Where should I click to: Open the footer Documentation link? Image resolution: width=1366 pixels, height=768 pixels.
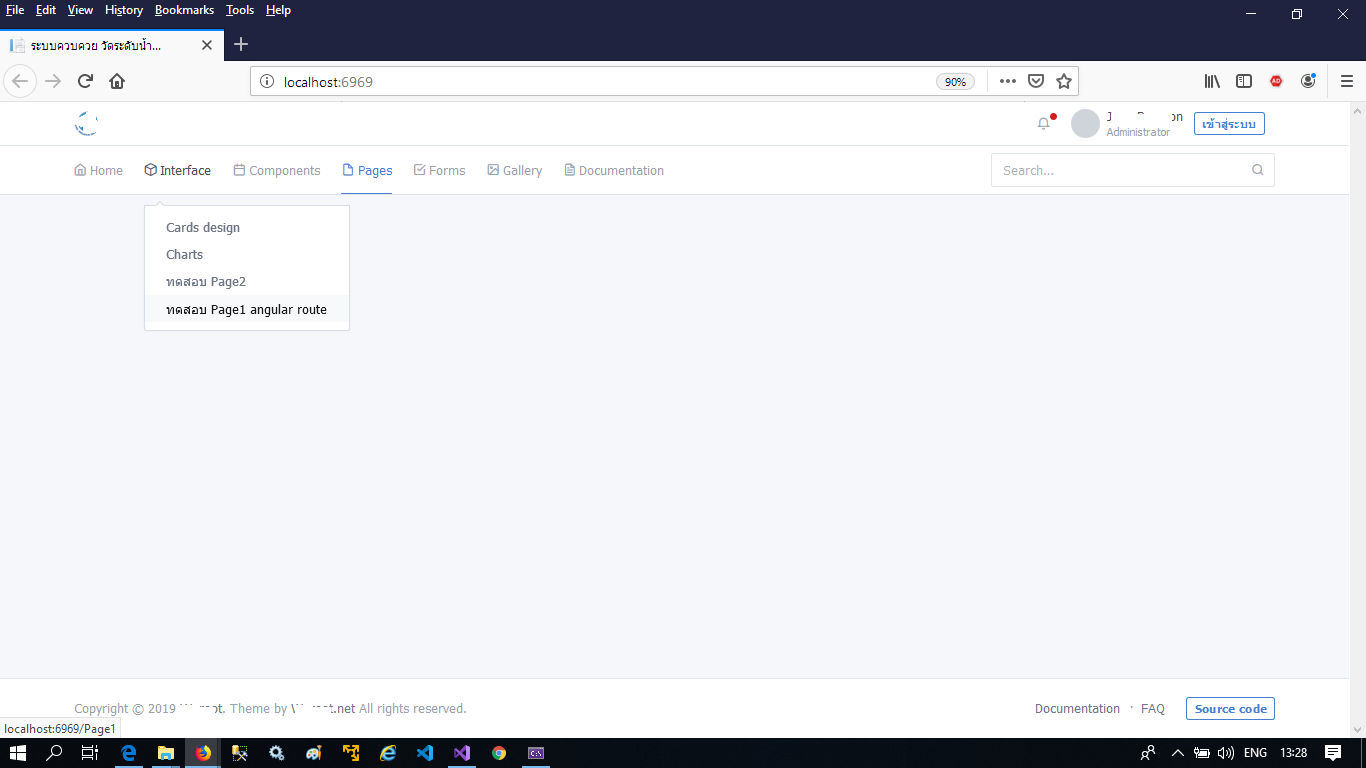tap(1077, 708)
